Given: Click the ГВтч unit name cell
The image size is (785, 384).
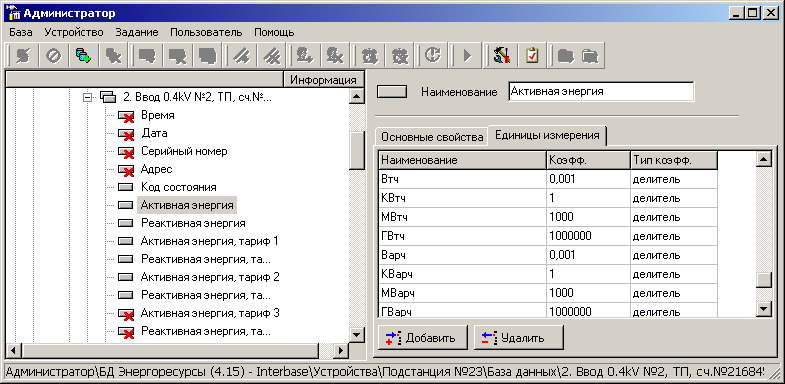Looking at the screenshot, I should pos(462,236).
